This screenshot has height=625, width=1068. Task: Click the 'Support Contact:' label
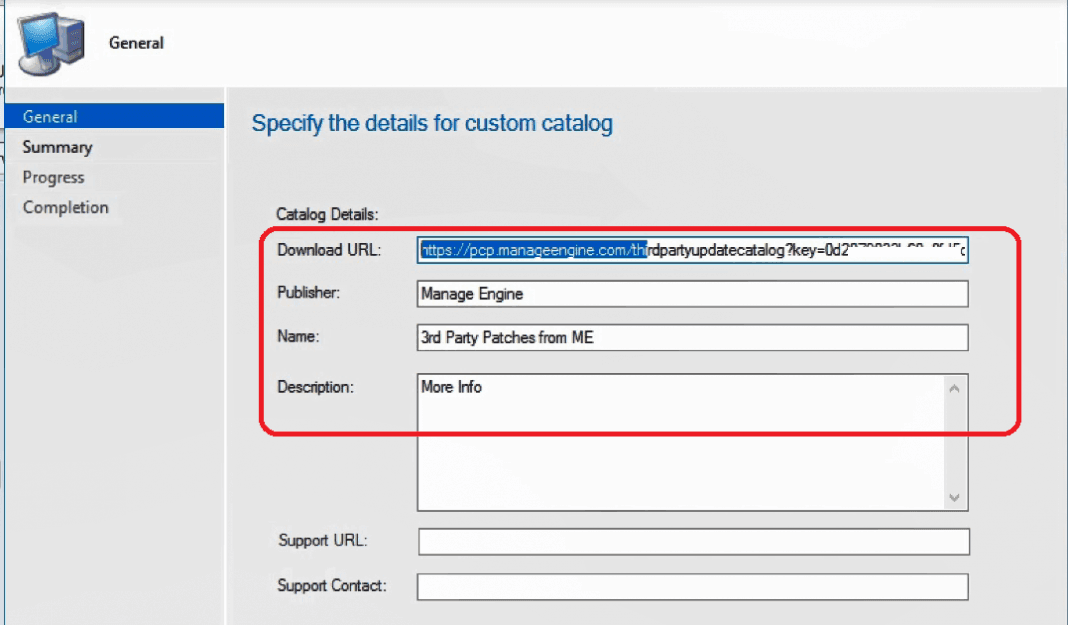click(332, 585)
